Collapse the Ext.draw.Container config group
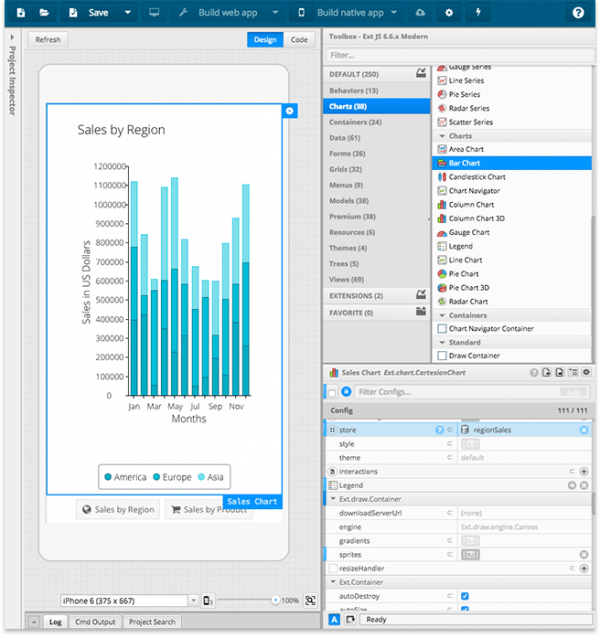 pyautogui.click(x=333, y=499)
